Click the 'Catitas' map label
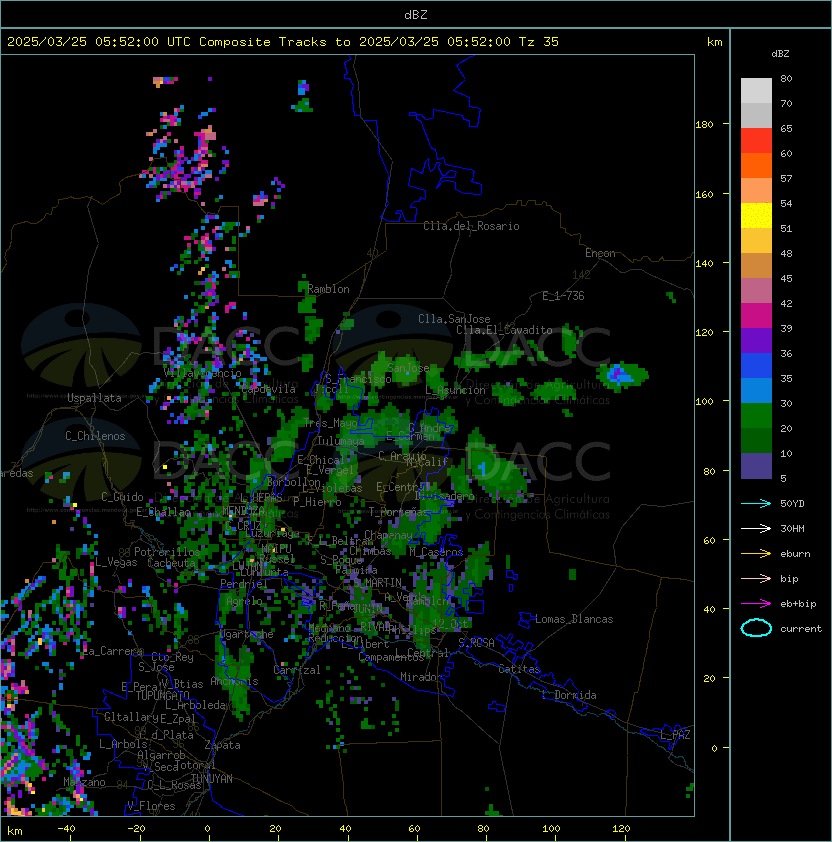 coord(519,669)
